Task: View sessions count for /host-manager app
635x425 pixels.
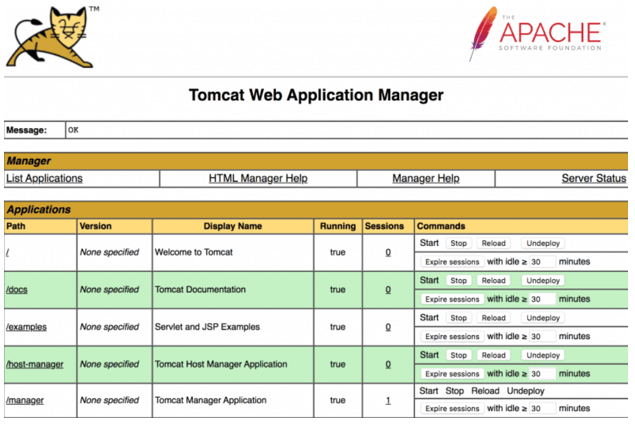Action: [x=388, y=364]
